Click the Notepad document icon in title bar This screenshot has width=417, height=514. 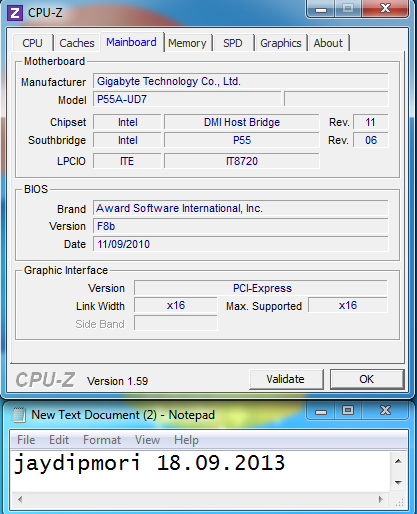(19, 415)
